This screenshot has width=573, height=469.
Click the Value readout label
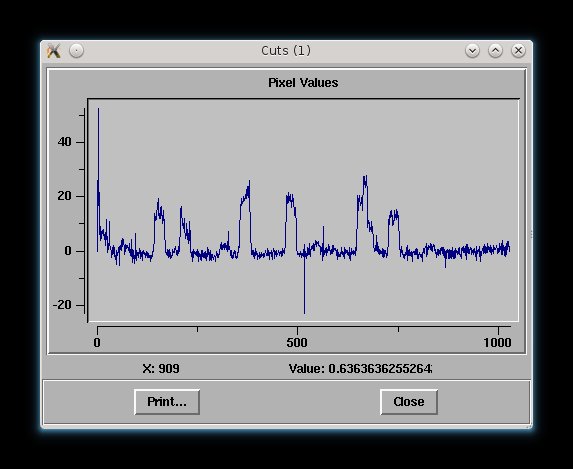360,368
